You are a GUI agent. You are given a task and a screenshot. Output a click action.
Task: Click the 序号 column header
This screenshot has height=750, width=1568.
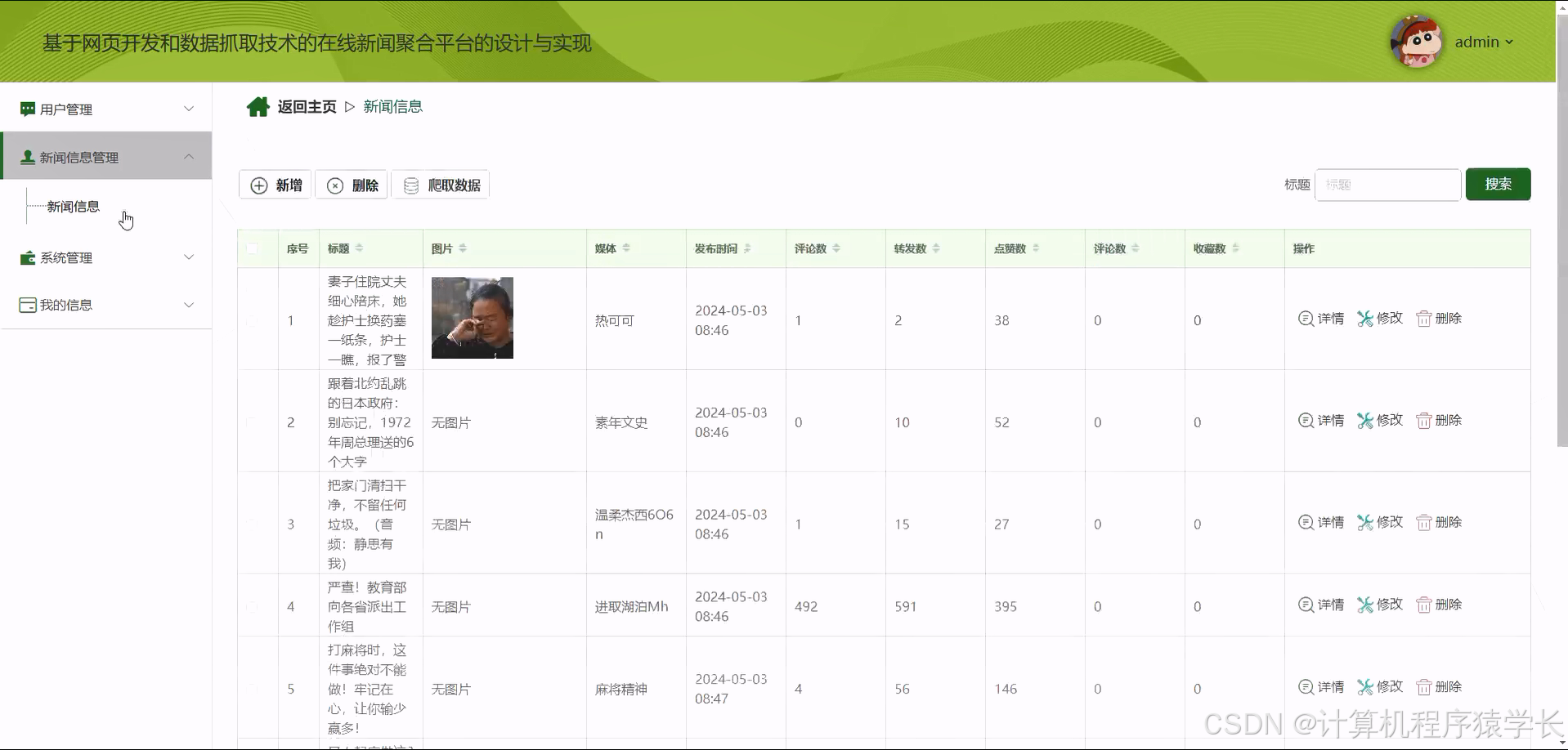(x=298, y=248)
